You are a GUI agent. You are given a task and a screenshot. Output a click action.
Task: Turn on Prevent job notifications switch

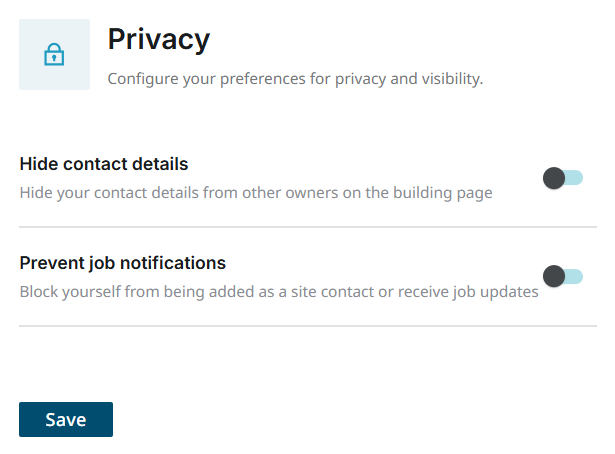(562, 276)
